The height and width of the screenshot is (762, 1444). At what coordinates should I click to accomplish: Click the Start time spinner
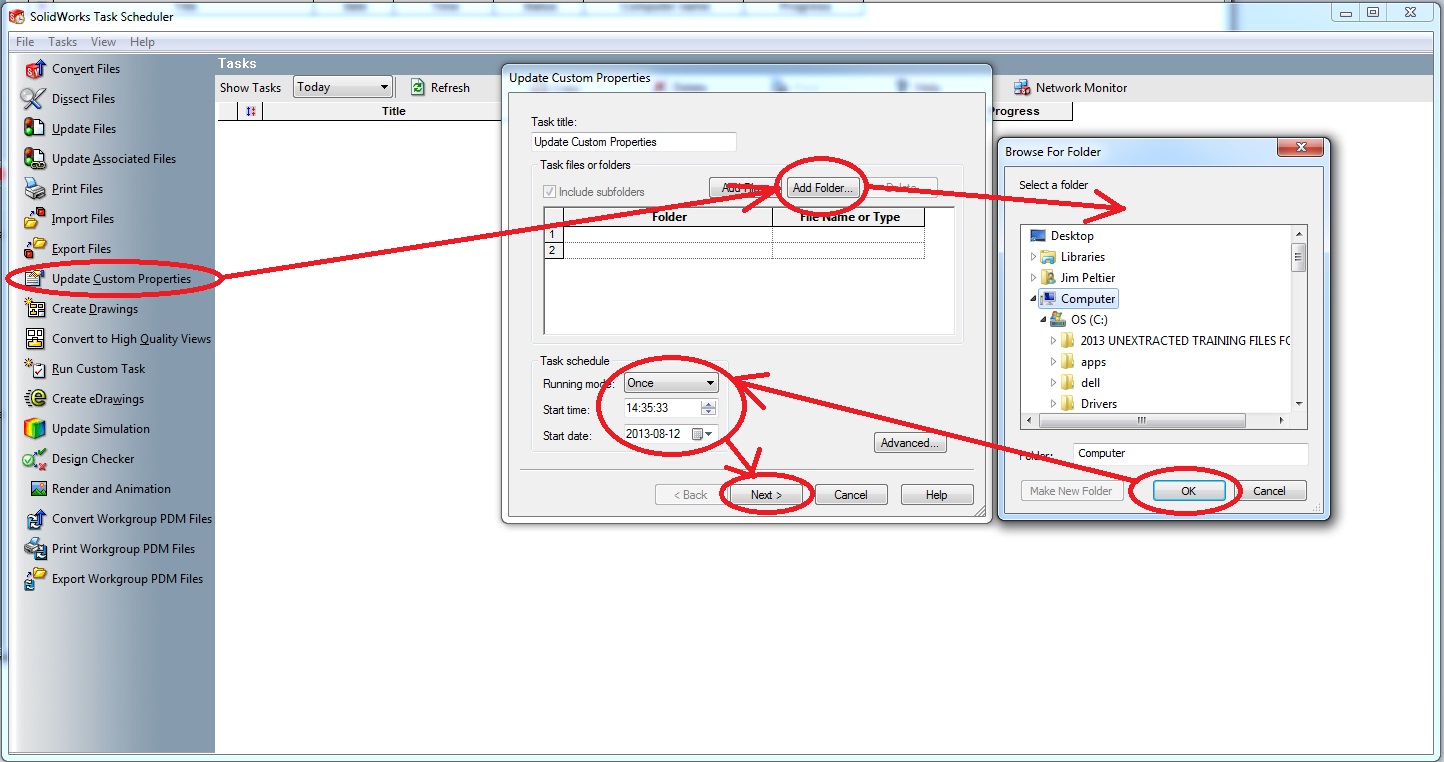click(x=709, y=408)
